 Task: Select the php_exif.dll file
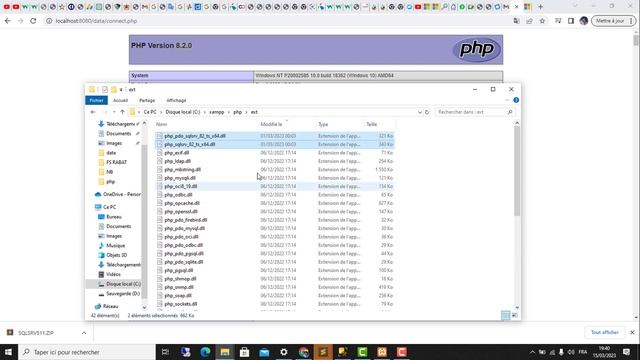(x=275, y=153)
